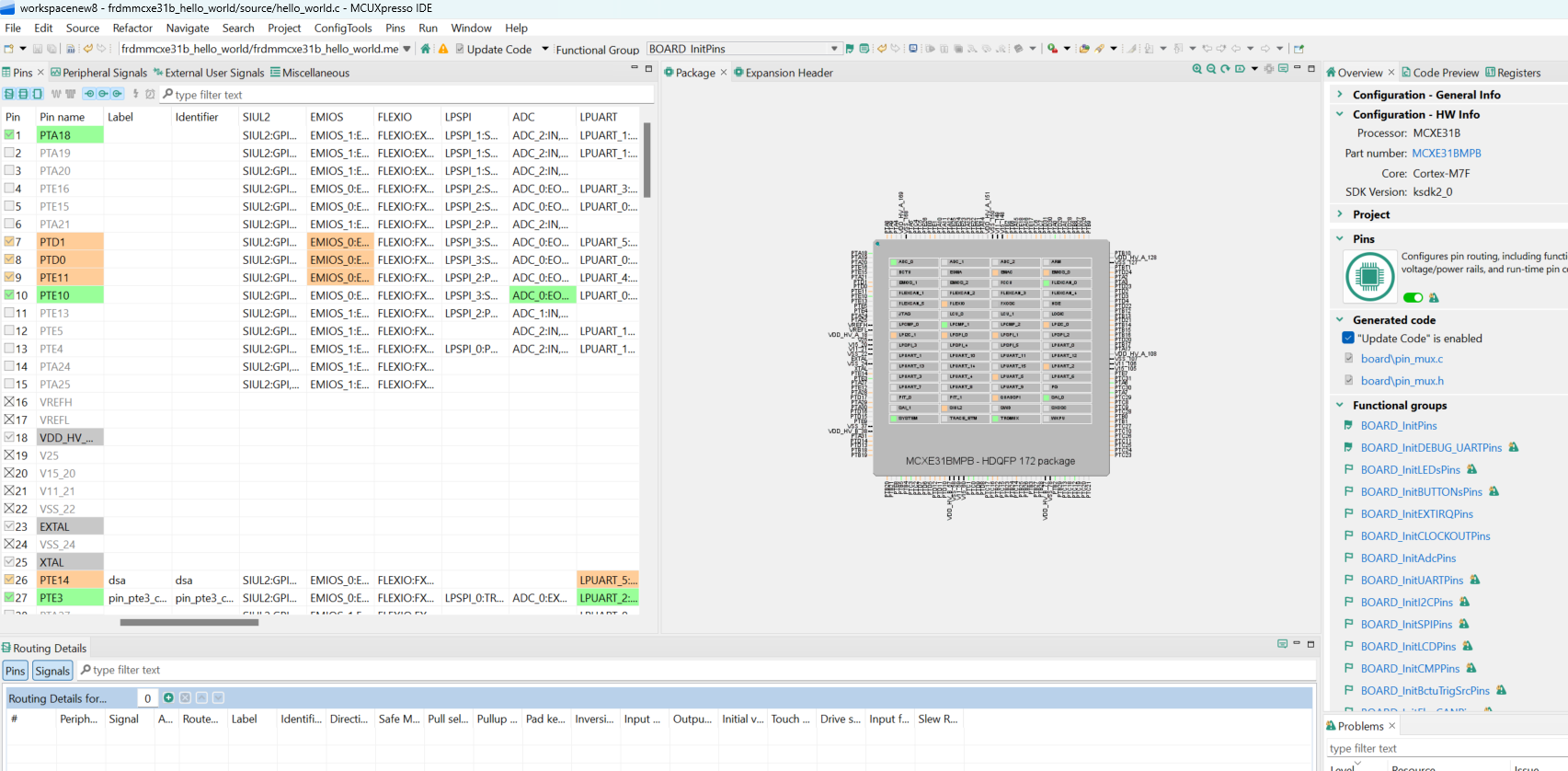
Task: Open the BOARD_InitPins functional group dropdown
Action: pos(834,49)
